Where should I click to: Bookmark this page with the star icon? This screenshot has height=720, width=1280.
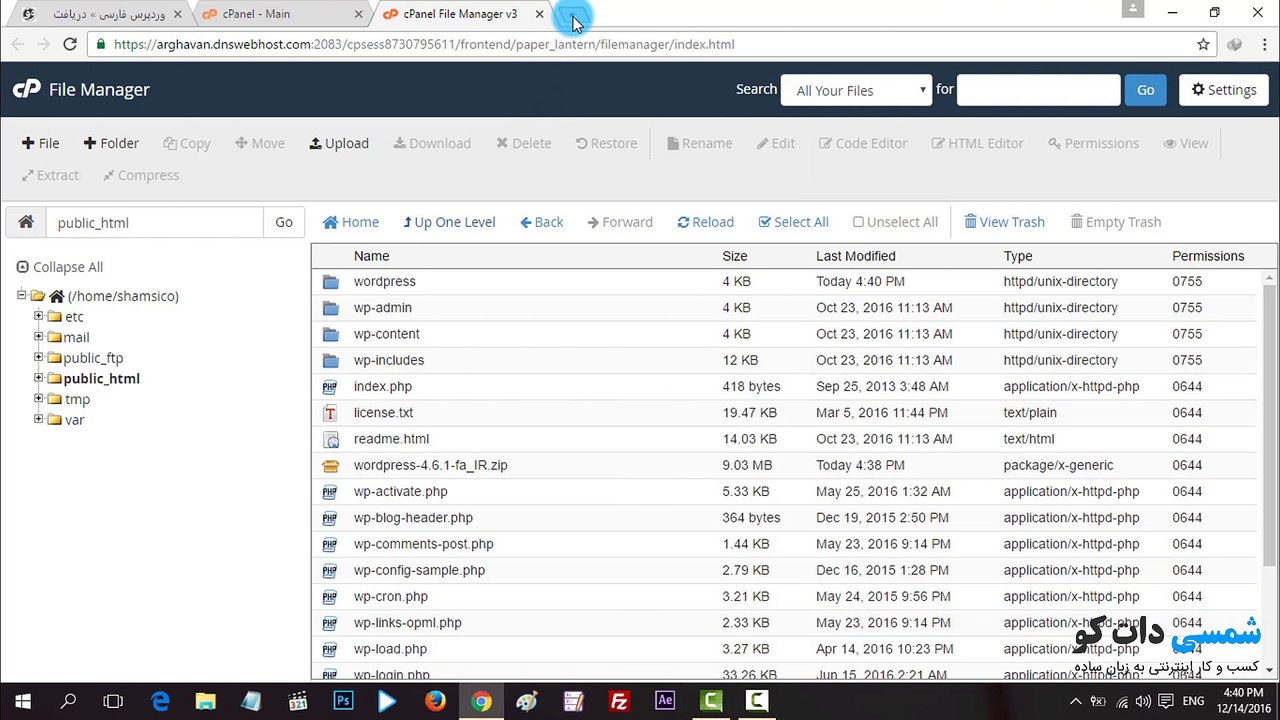pyautogui.click(x=1203, y=44)
